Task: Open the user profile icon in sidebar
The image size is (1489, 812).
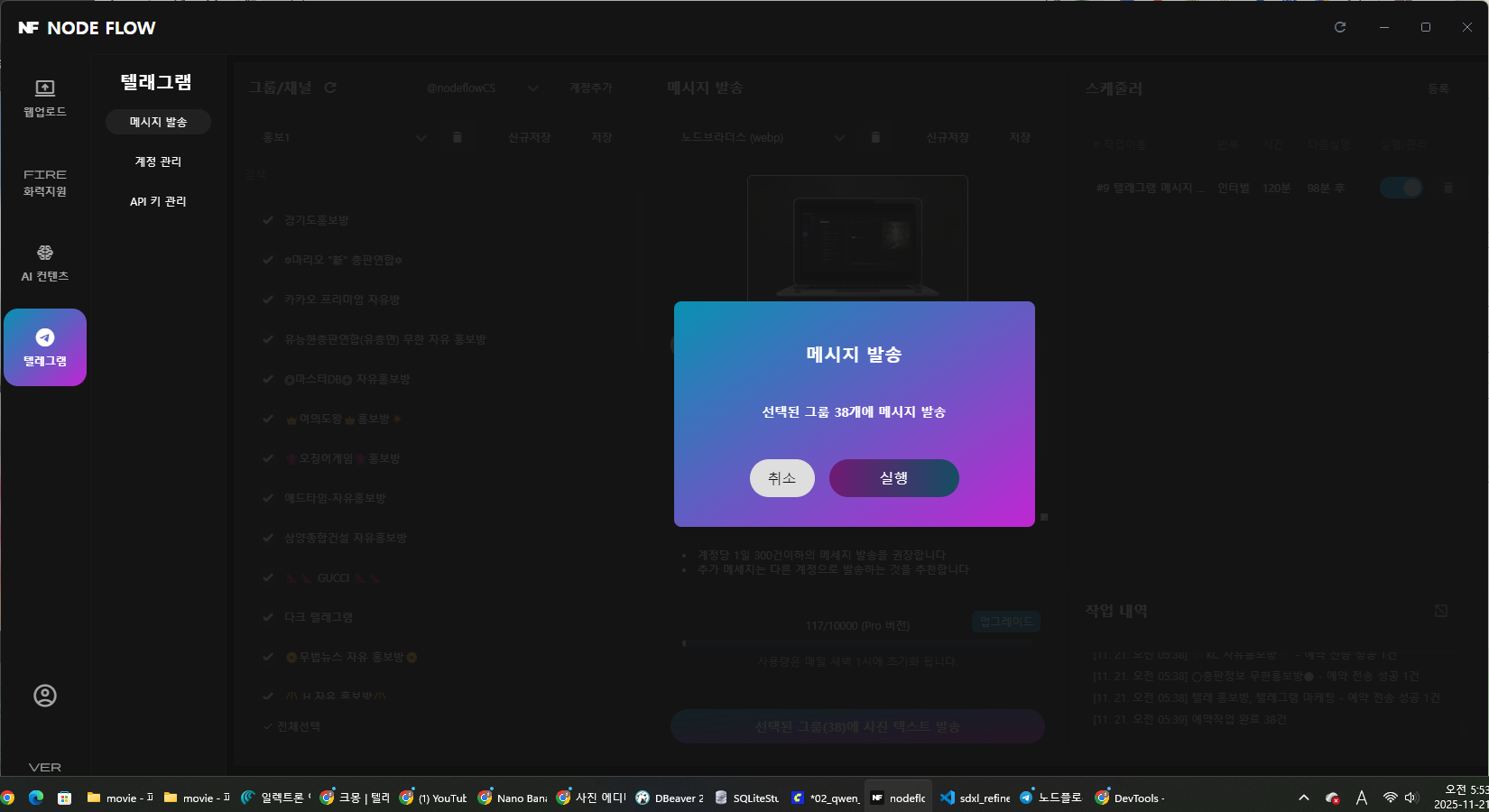Action: tap(44, 696)
